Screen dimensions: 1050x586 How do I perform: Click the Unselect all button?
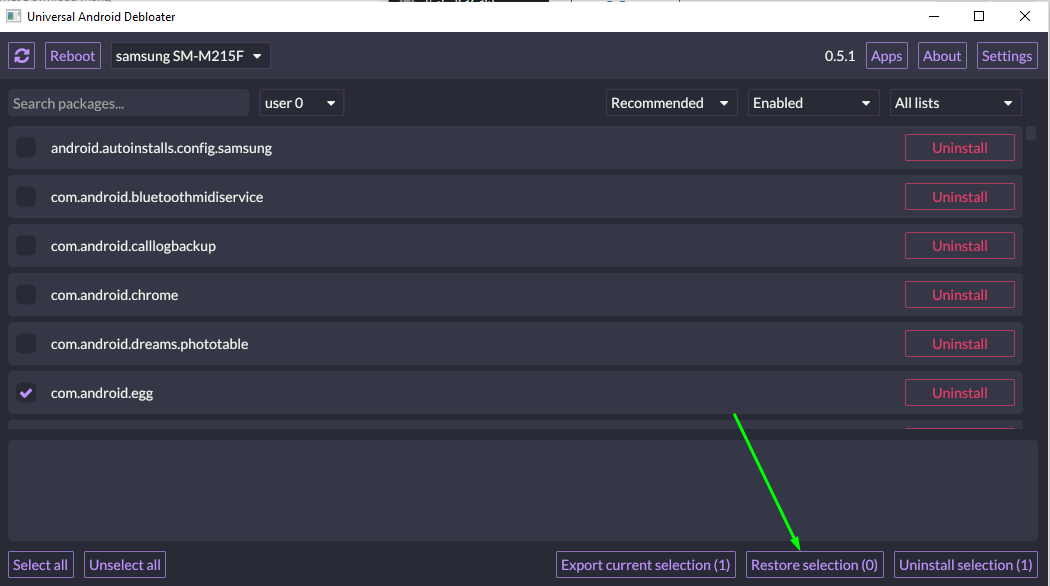[125, 565]
